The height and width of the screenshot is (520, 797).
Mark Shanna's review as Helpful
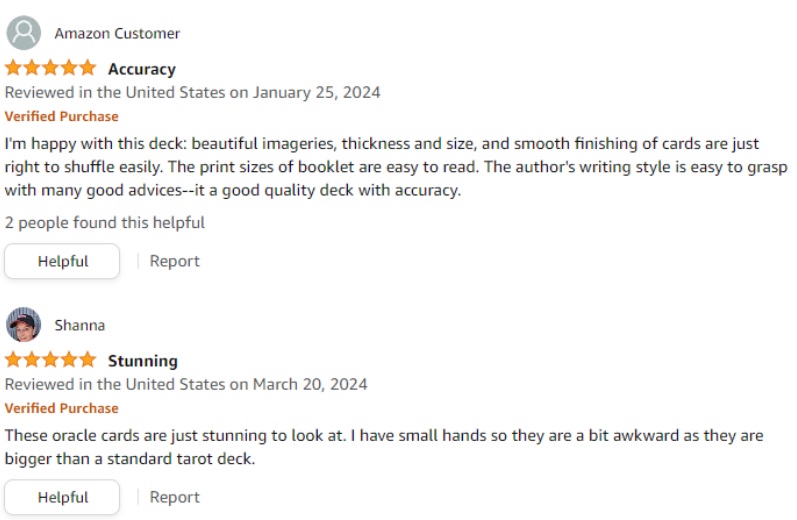click(x=62, y=497)
